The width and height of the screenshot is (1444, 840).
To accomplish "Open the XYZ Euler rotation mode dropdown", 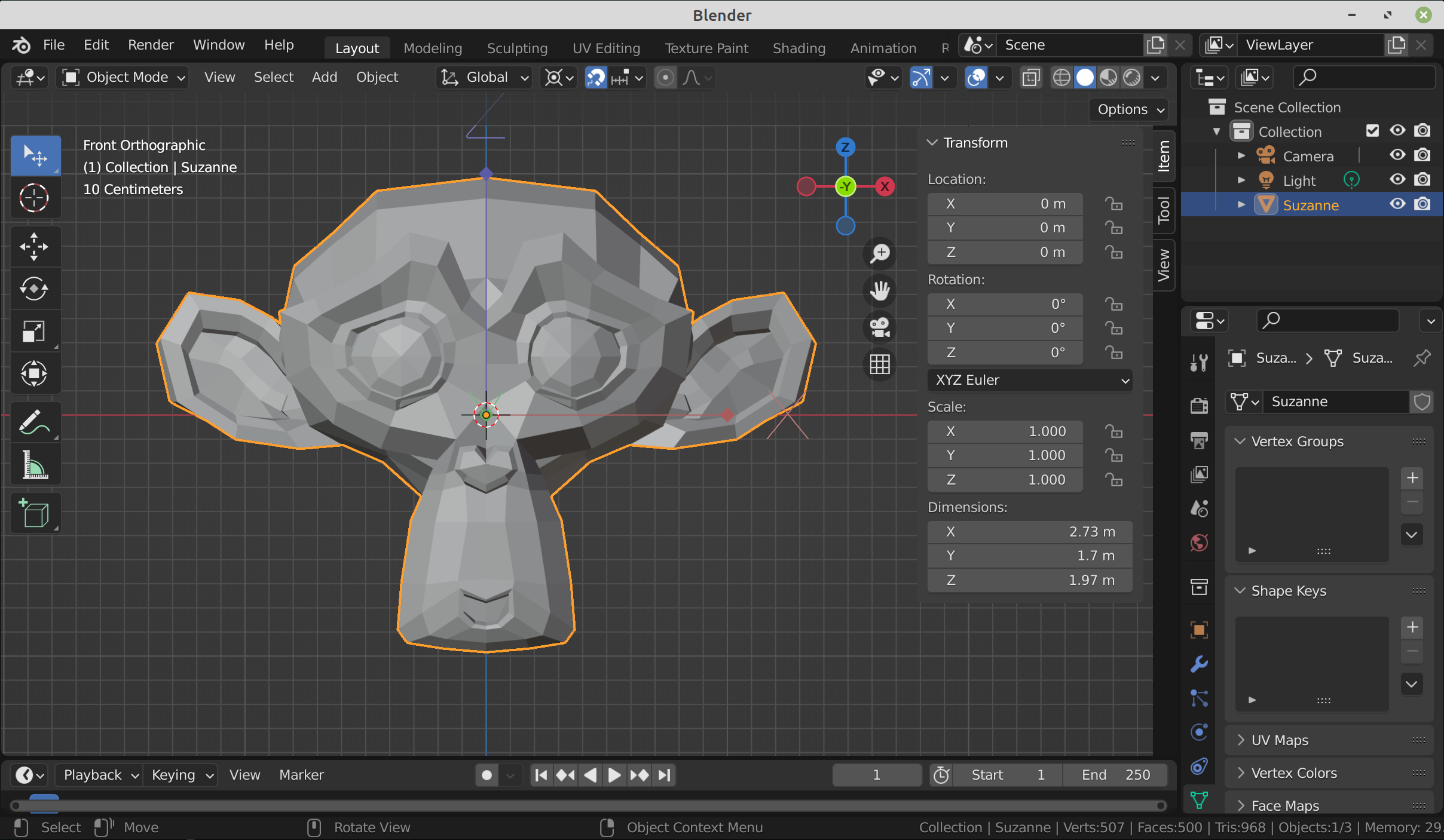I will click(x=1030, y=380).
